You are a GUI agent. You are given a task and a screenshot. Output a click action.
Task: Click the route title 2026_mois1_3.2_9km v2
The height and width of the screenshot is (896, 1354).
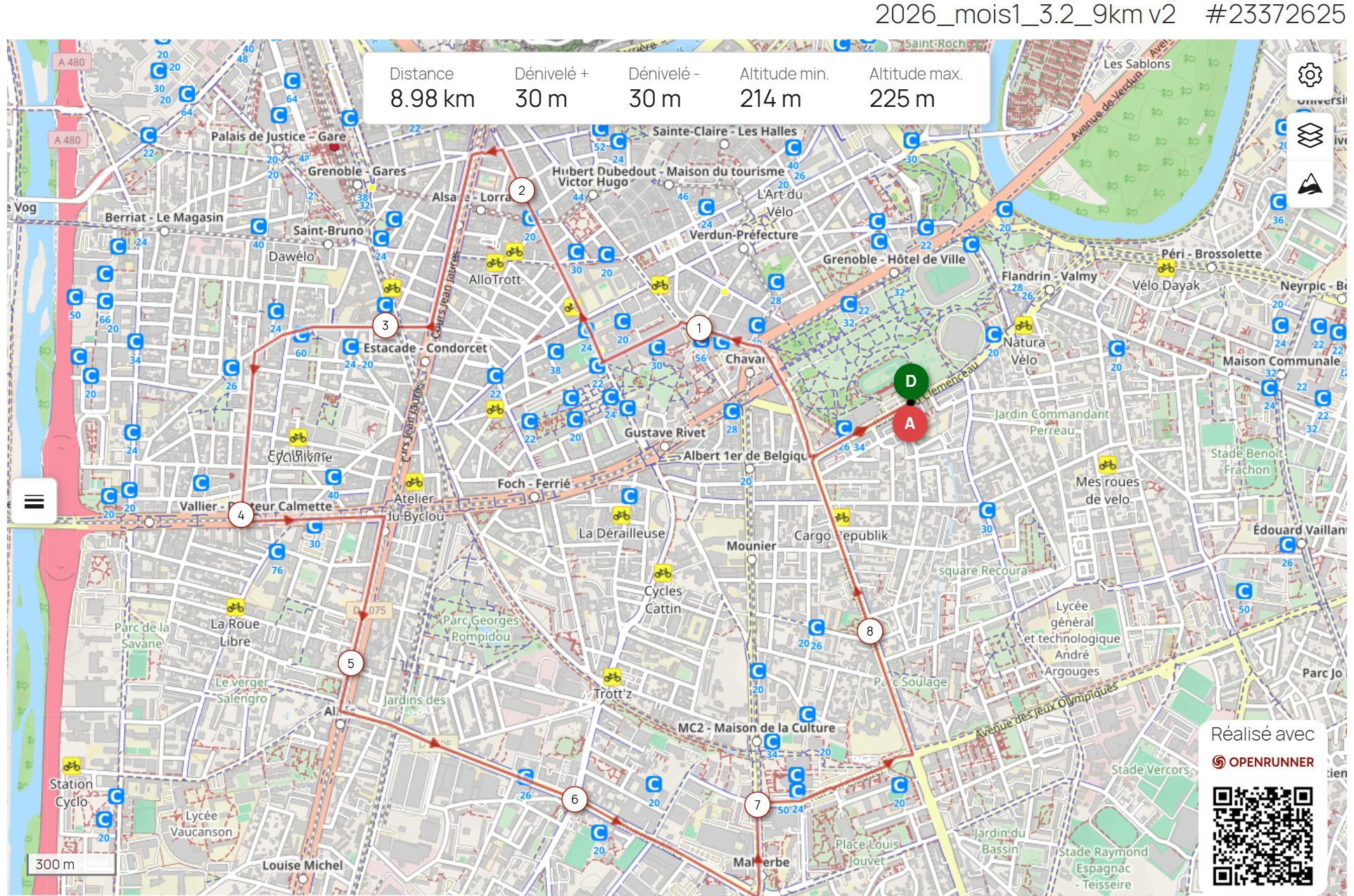(1025, 15)
